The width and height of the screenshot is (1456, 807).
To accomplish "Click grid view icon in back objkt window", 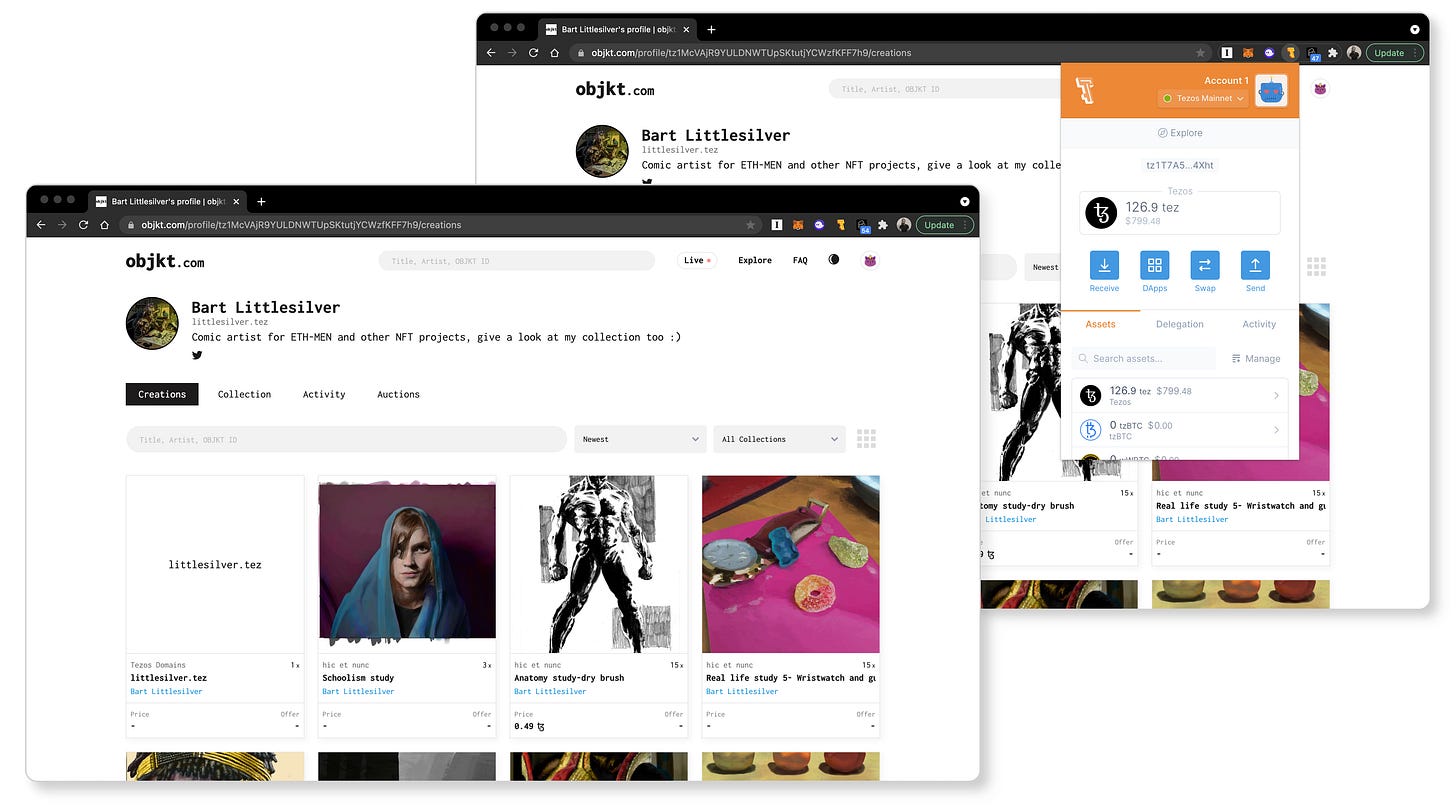I will point(1316,266).
